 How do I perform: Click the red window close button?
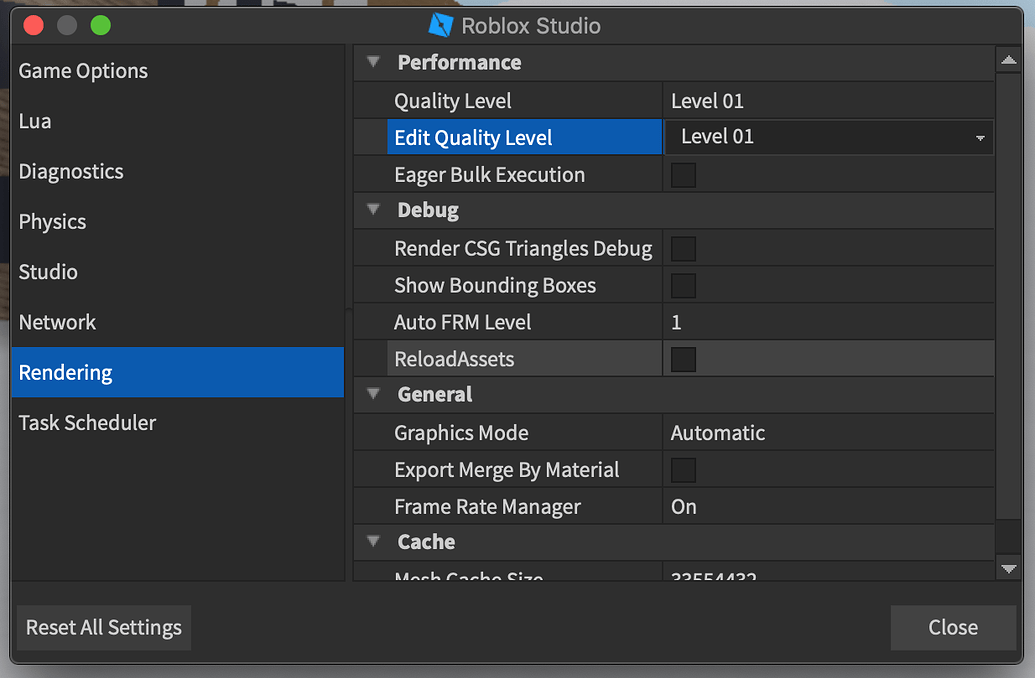pyautogui.click(x=34, y=25)
